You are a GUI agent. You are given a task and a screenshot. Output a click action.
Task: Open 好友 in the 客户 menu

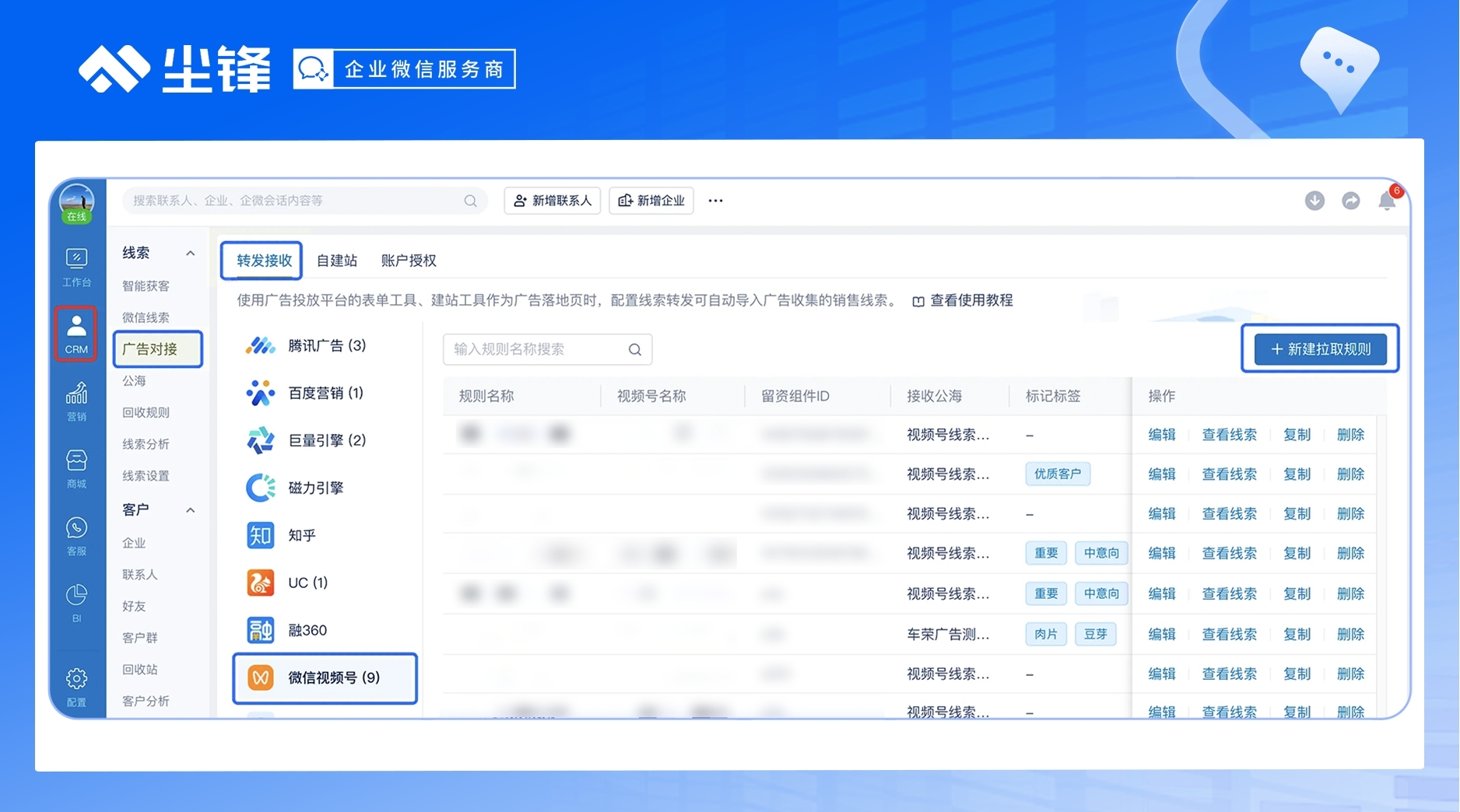click(134, 607)
